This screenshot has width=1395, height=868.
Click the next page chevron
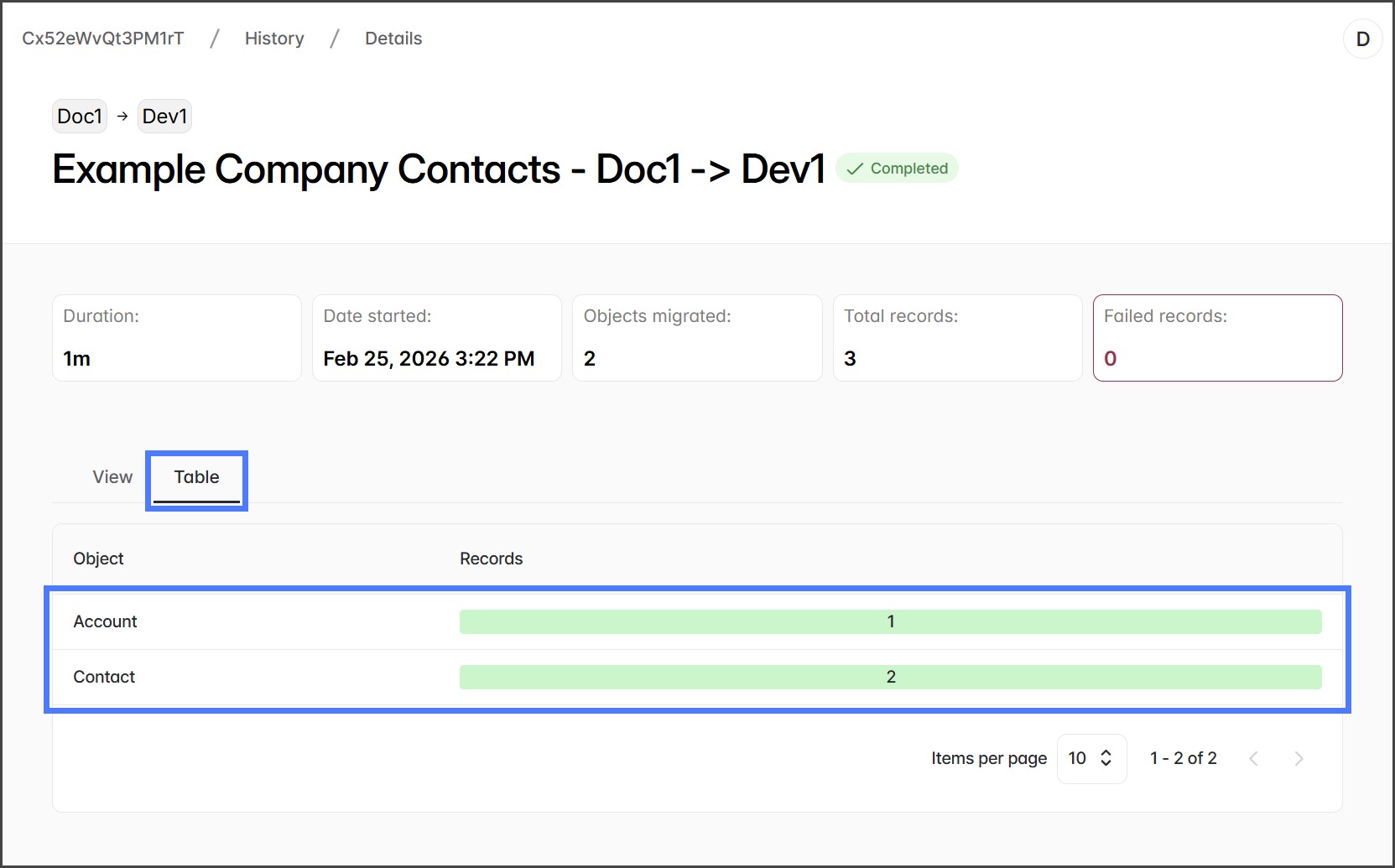(x=1299, y=758)
